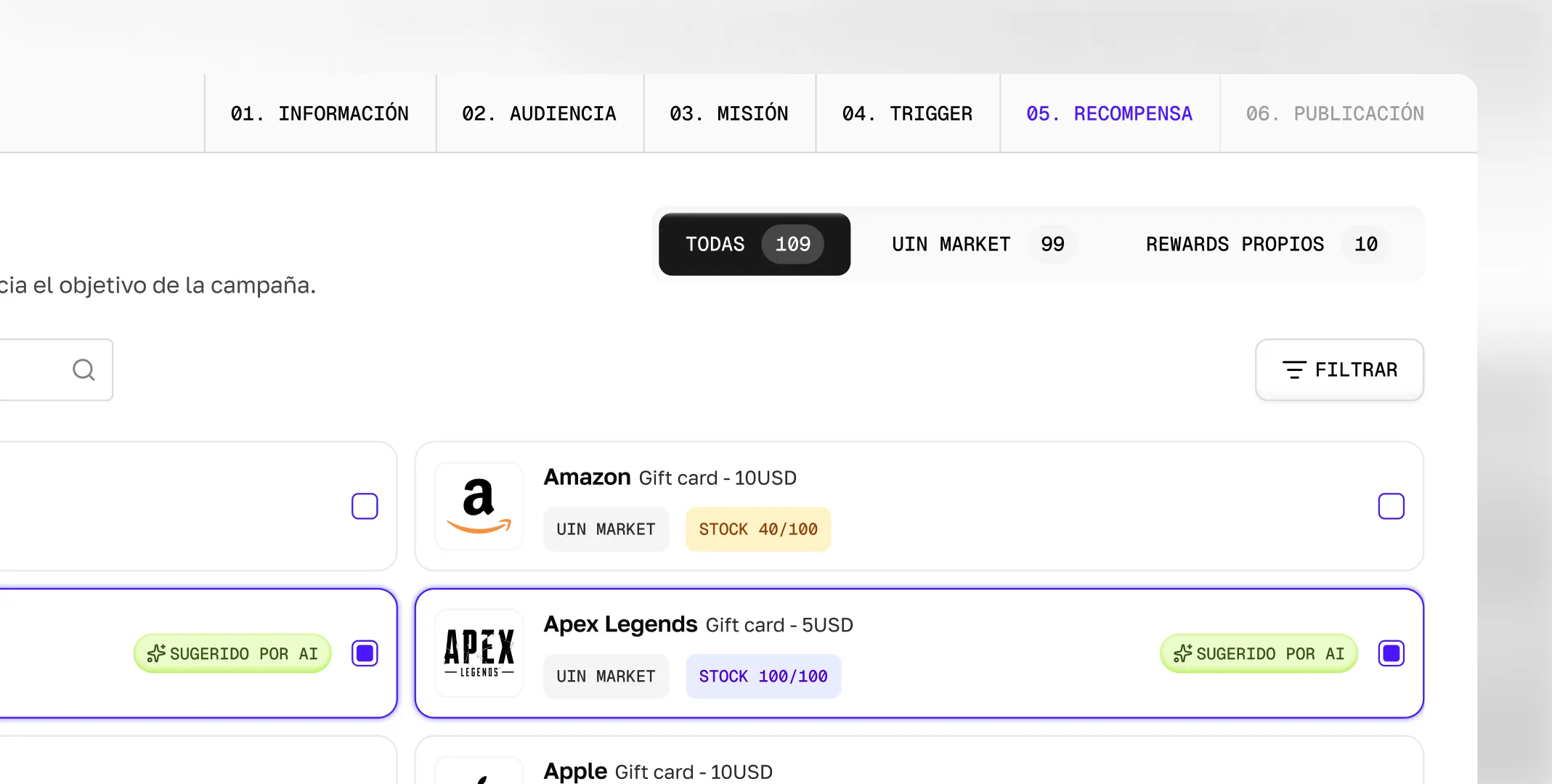This screenshot has width=1552, height=784.
Task: Click Apex Legends Gift card - 5USD title
Action: tap(699, 624)
